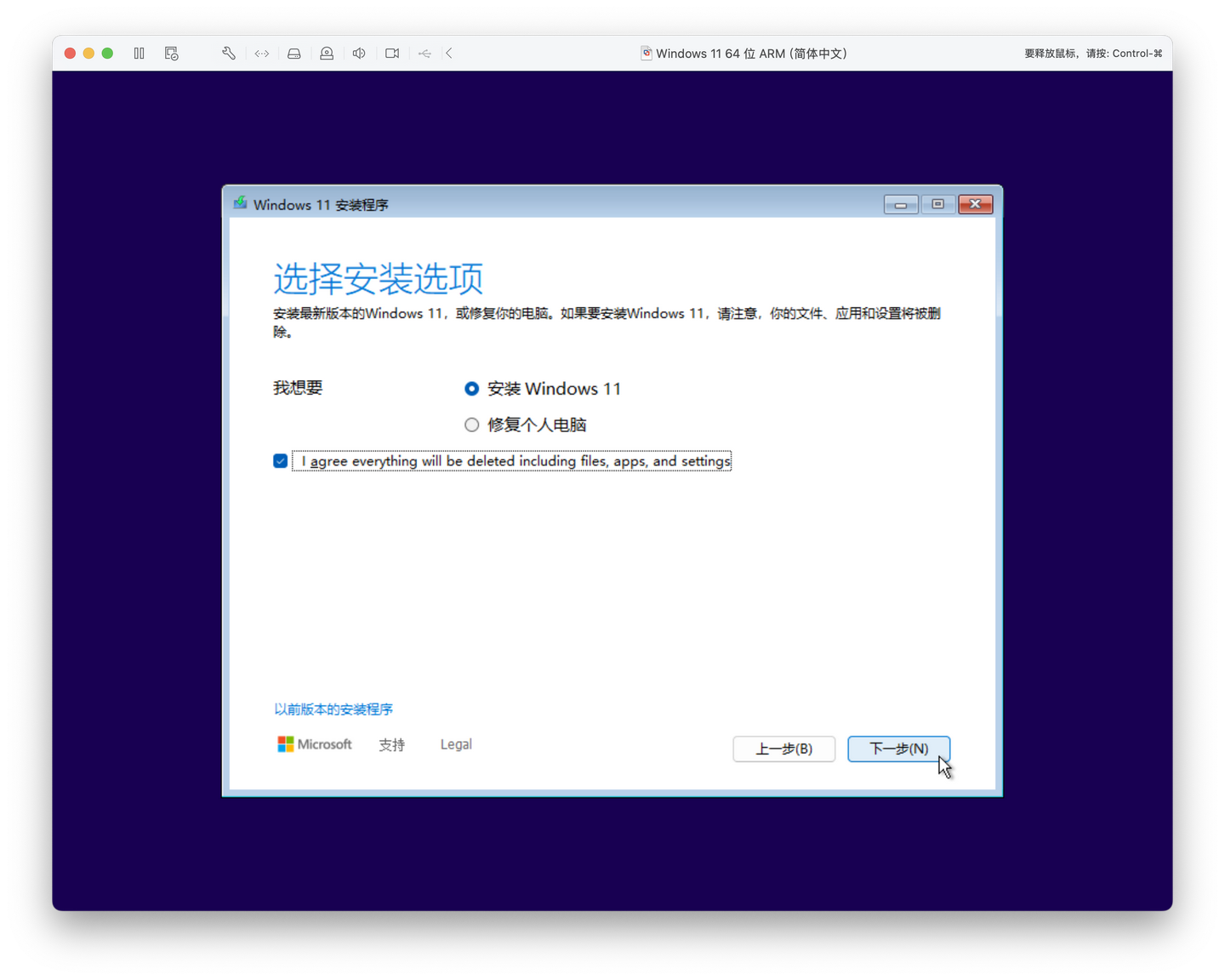This screenshot has width=1225, height=980.
Task: Close the Windows 11 setup dialog
Action: 976,204
